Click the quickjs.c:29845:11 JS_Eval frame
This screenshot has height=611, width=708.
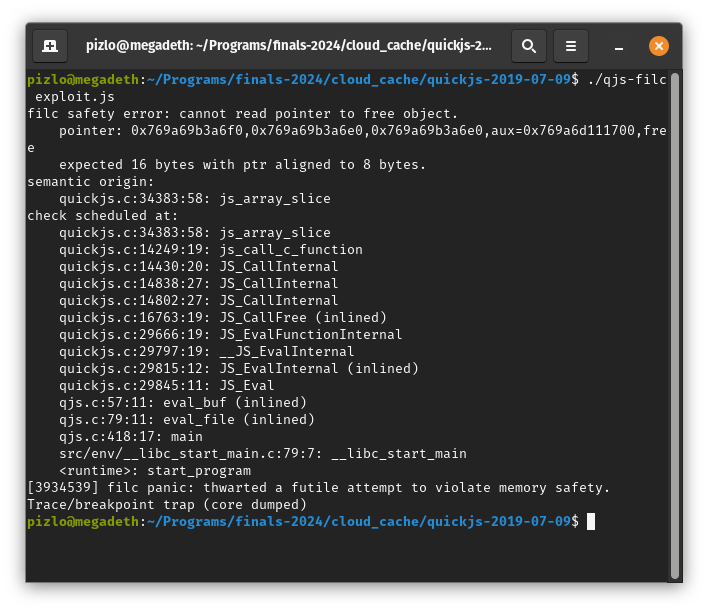tap(167, 386)
